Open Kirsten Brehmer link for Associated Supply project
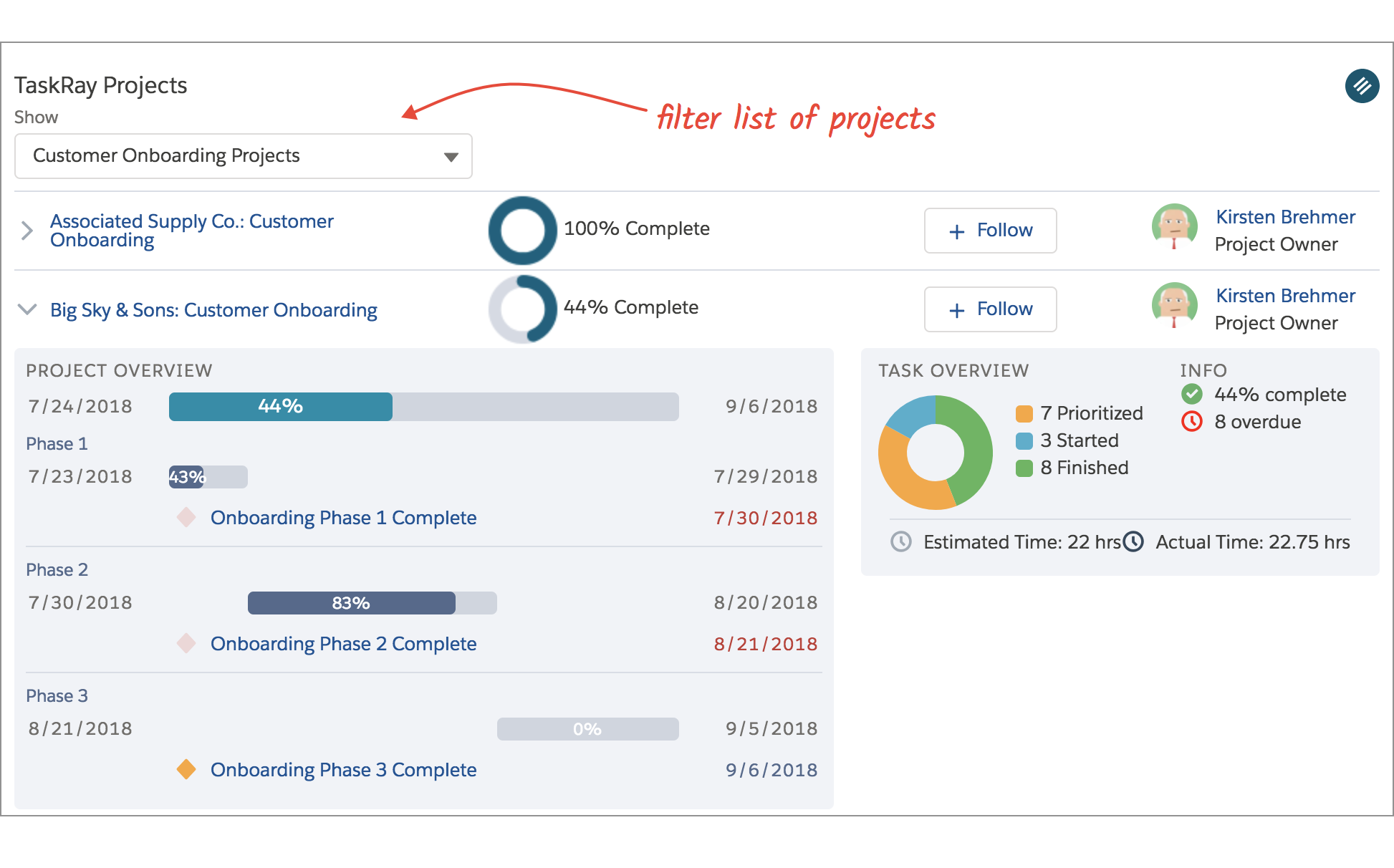The height and width of the screenshot is (868, 1394). pos(1285,217)
